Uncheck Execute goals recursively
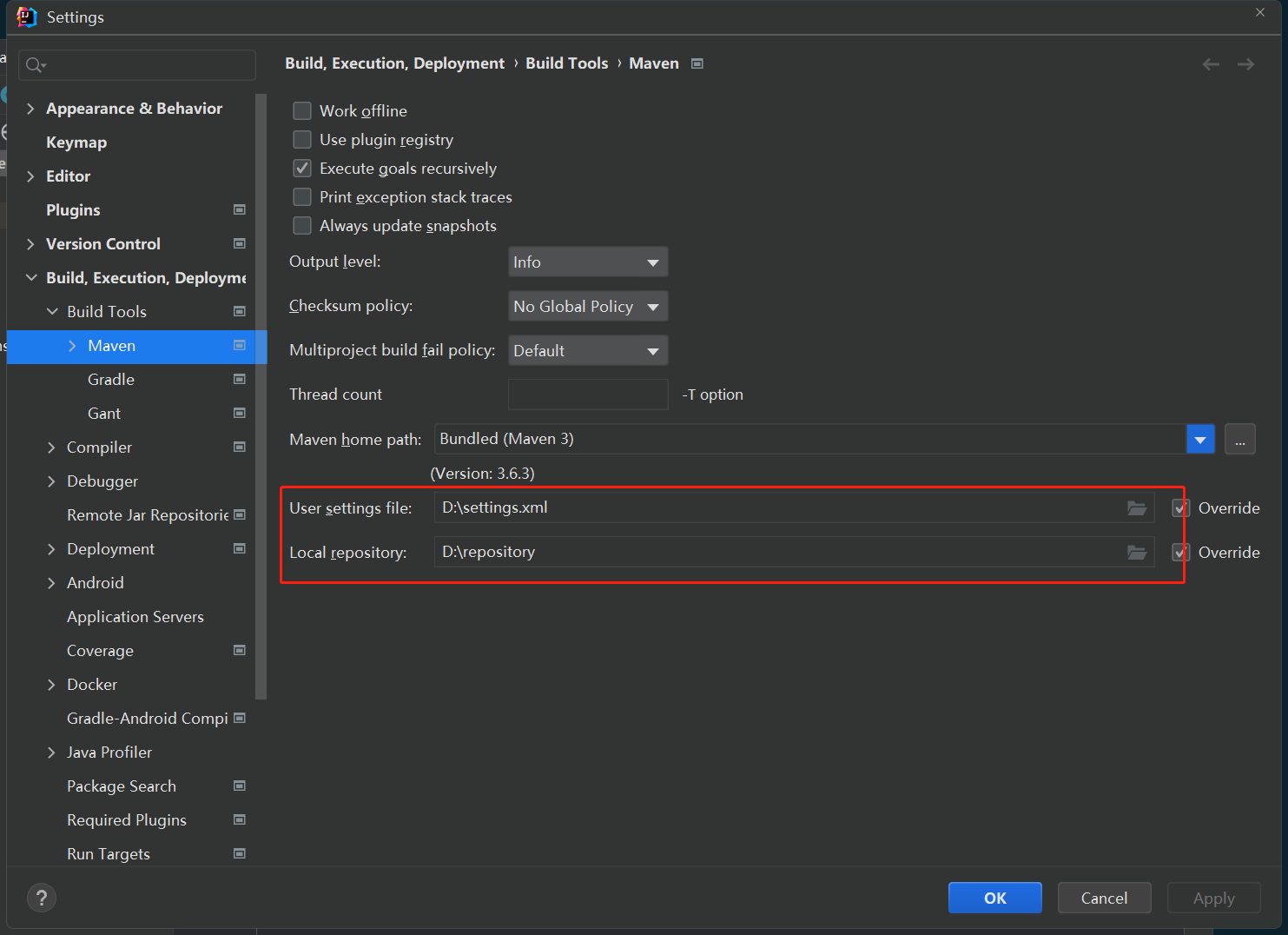Screen dimensions: 1288x935 click(302, 169)
